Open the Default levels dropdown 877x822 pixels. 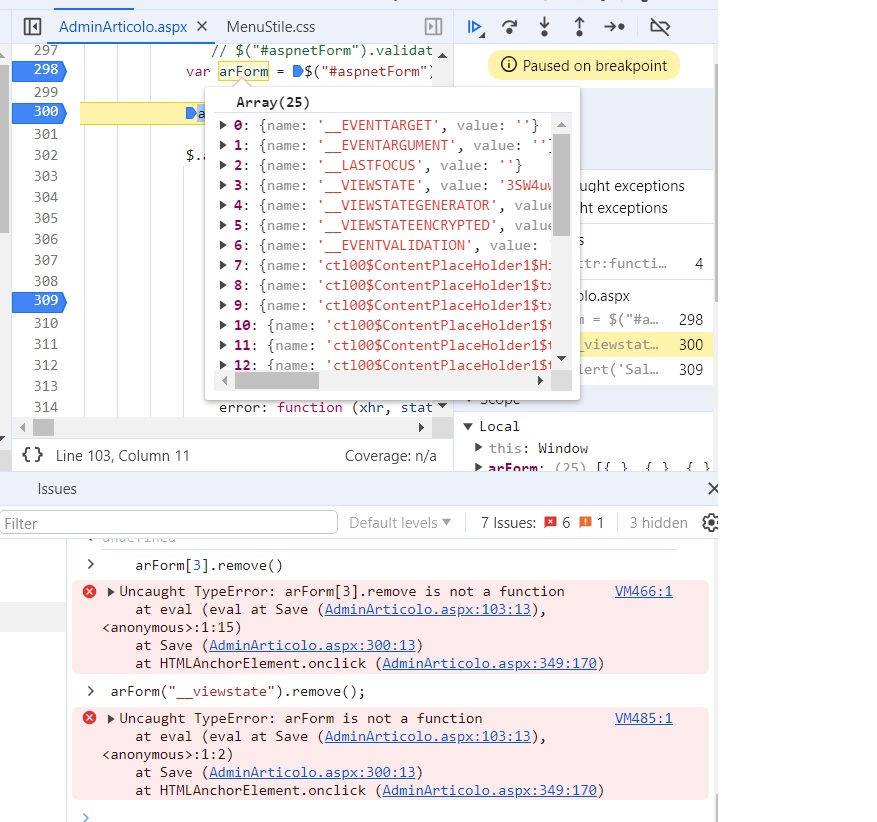pyautogui.click(x=400, y=523)
